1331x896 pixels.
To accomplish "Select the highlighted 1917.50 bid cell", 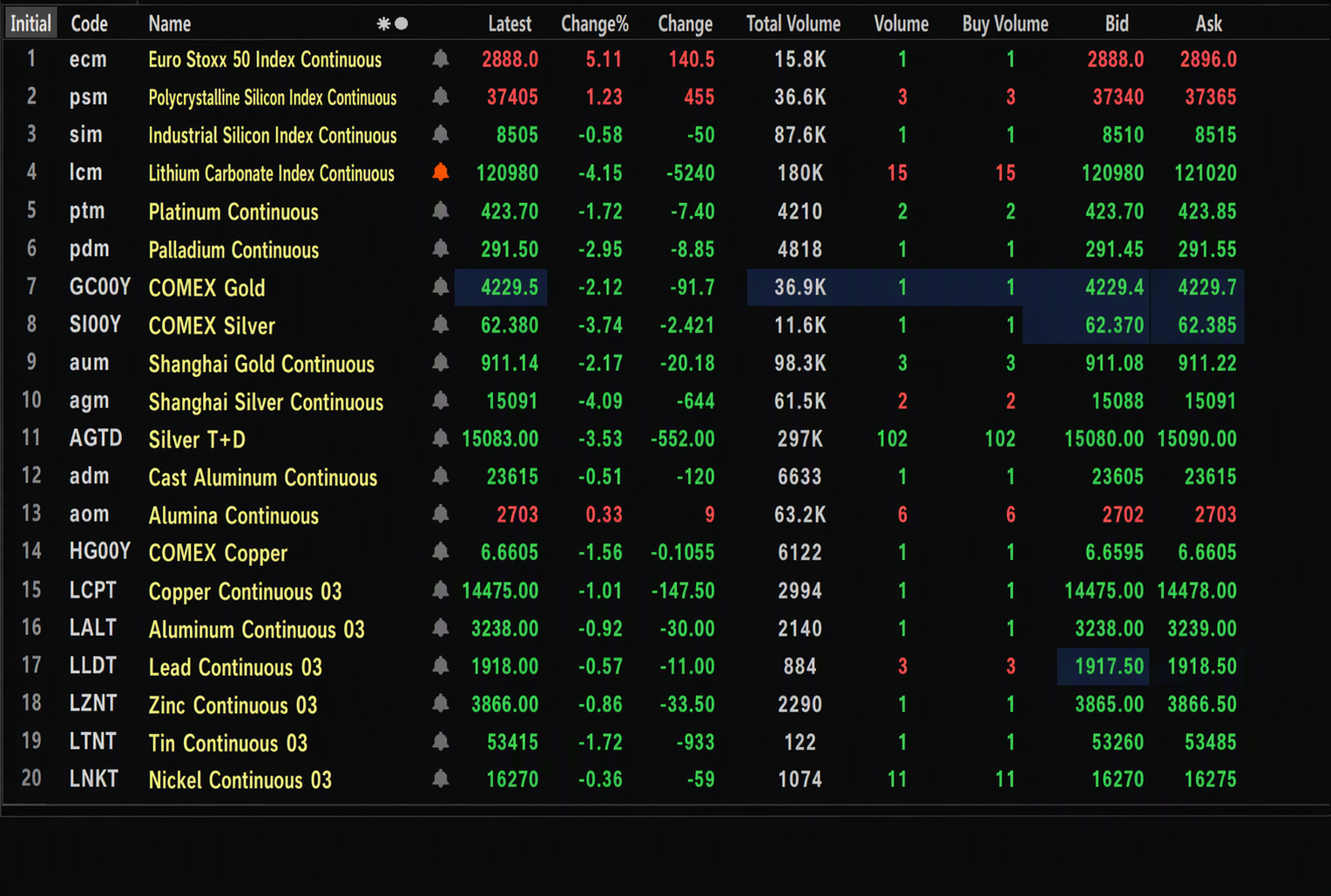I will point(1103,666).
